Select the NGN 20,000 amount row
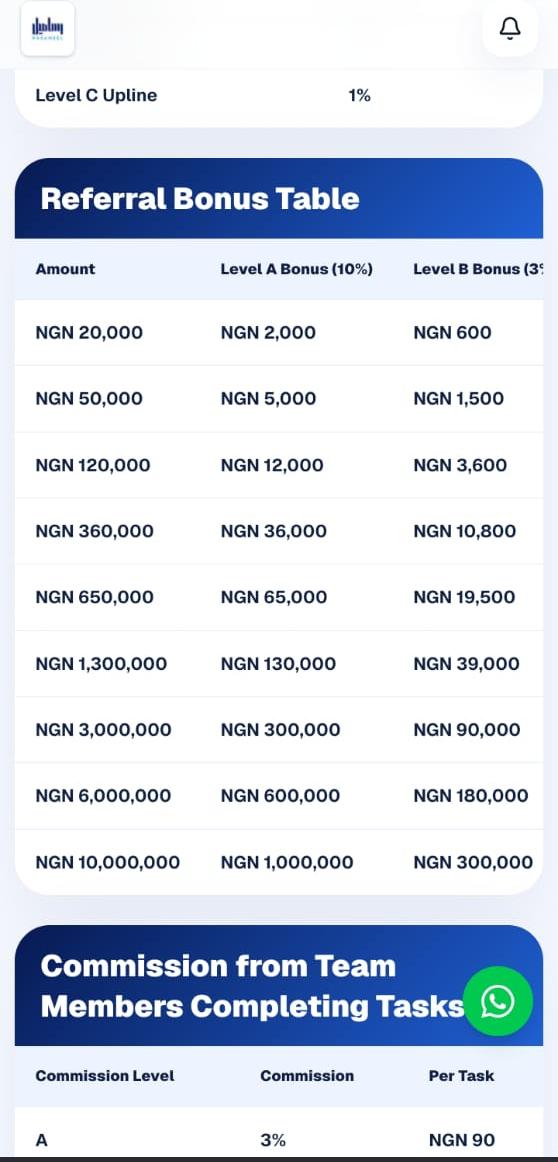This screenshot has height=1162, width=558. (x=279, y=333)
